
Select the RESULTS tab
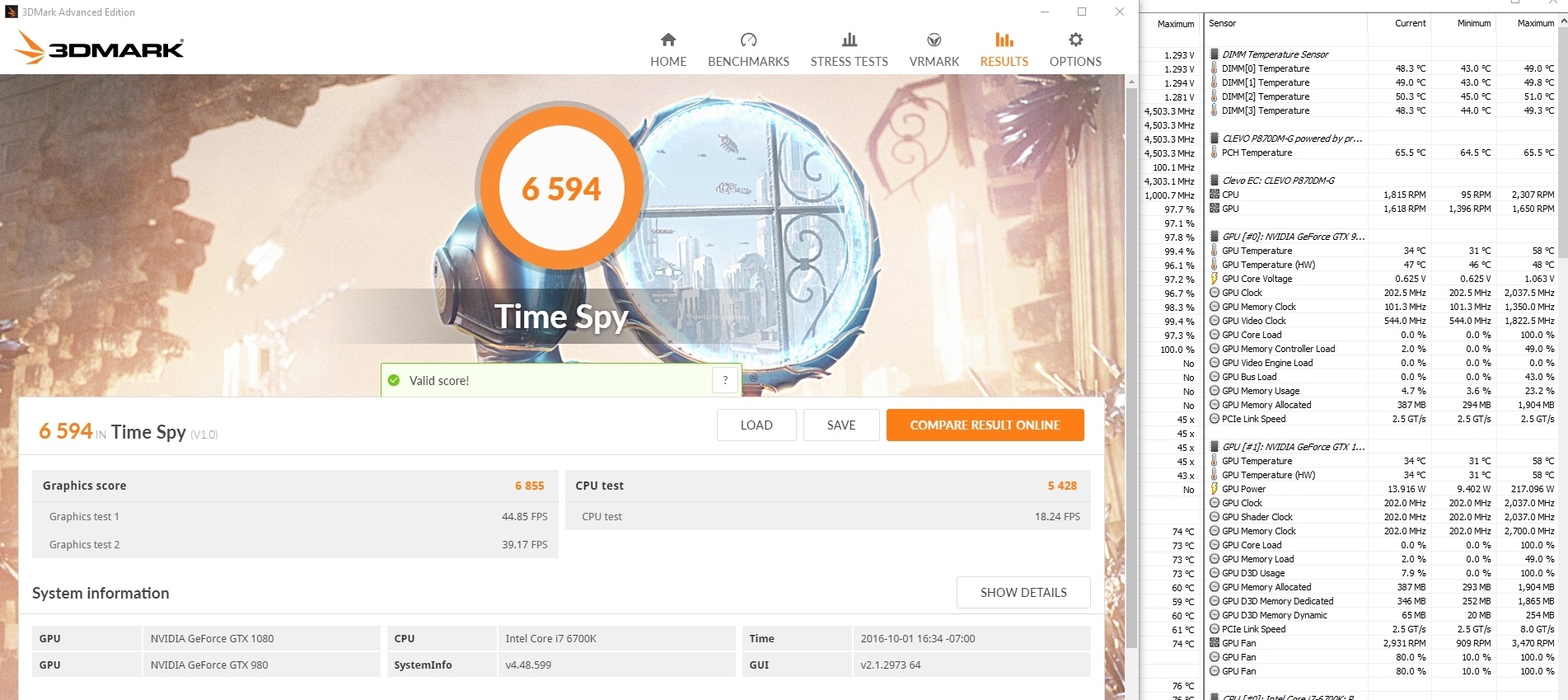click(1004, 50)
